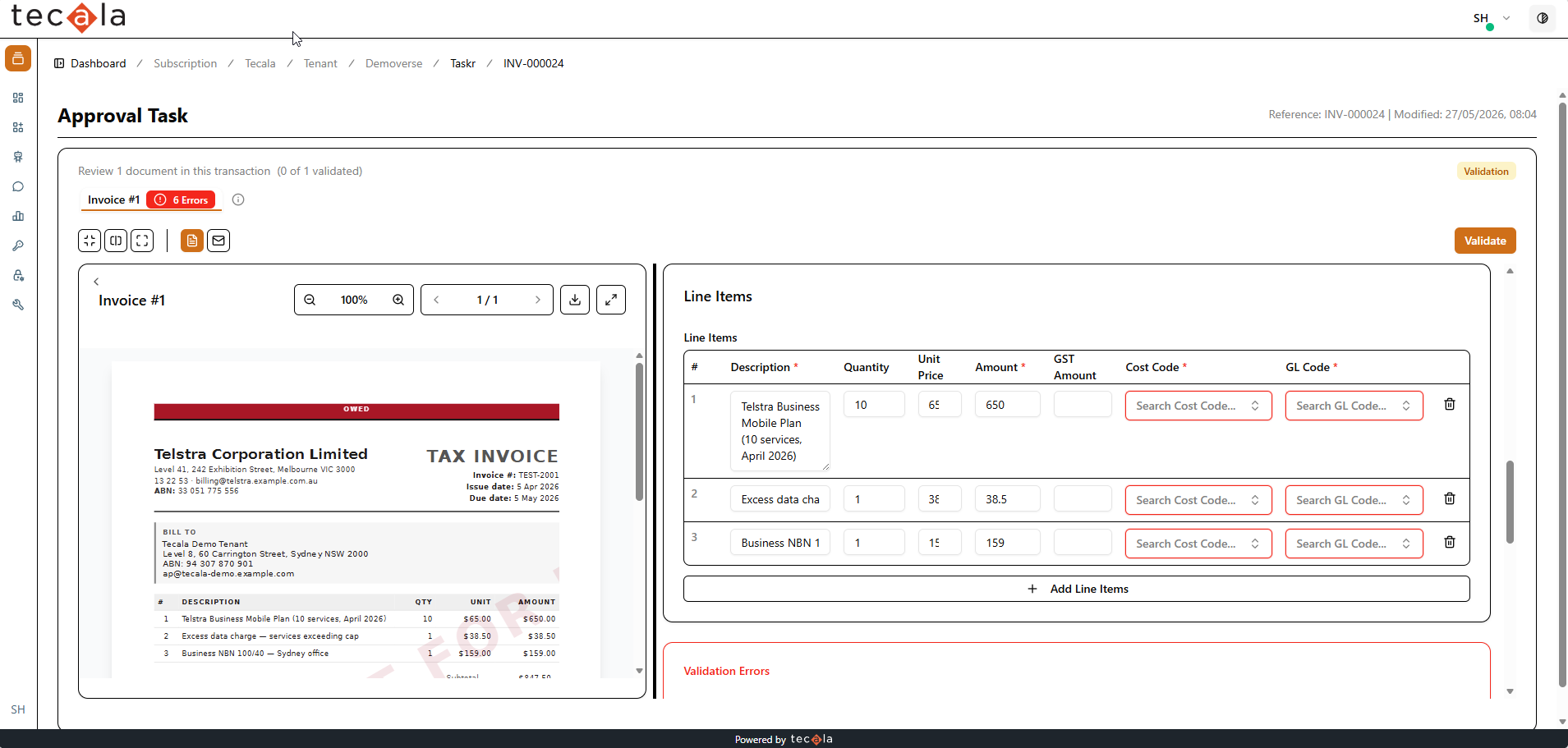Open the four-squares grid sidebar icon

(x=18, y=98)
